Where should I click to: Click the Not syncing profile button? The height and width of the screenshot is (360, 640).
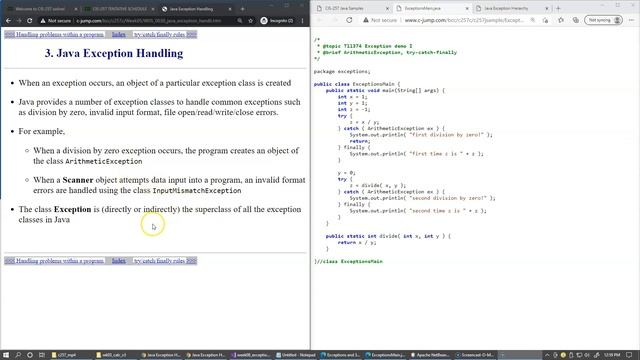click(x=604, y=20)
